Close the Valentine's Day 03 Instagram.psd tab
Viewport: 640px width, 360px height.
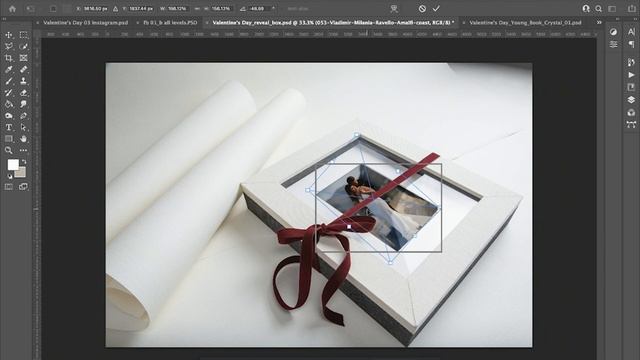tap(38, 23)
